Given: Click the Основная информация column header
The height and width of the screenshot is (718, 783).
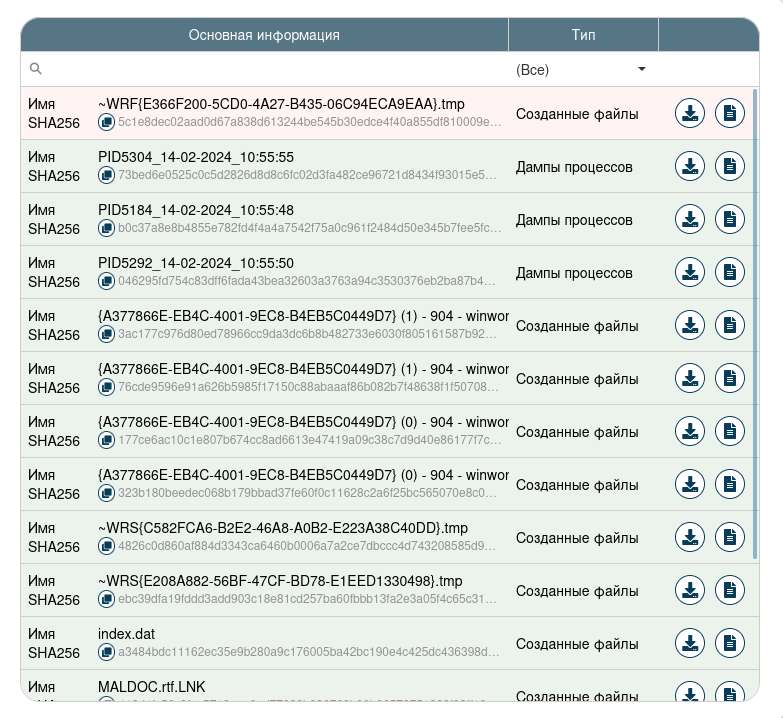Looking at the screenshot, I should tap(264, 35).
